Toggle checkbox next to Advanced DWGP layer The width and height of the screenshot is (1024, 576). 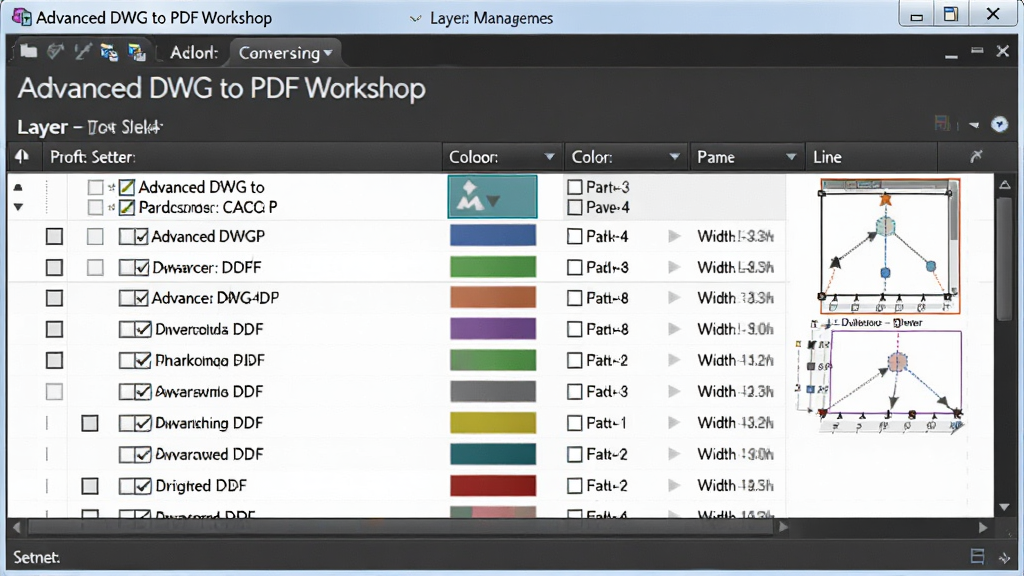142,236
